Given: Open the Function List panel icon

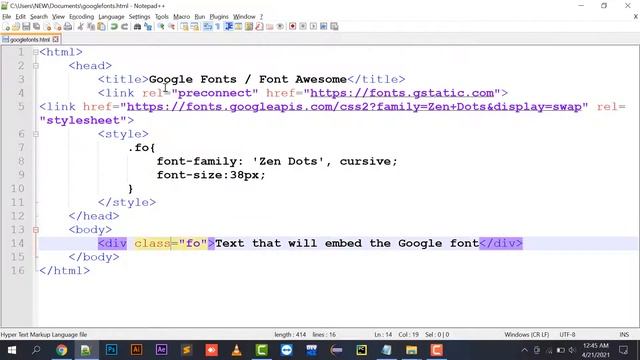Looking at the screenshot, I should tap(259, 27).
